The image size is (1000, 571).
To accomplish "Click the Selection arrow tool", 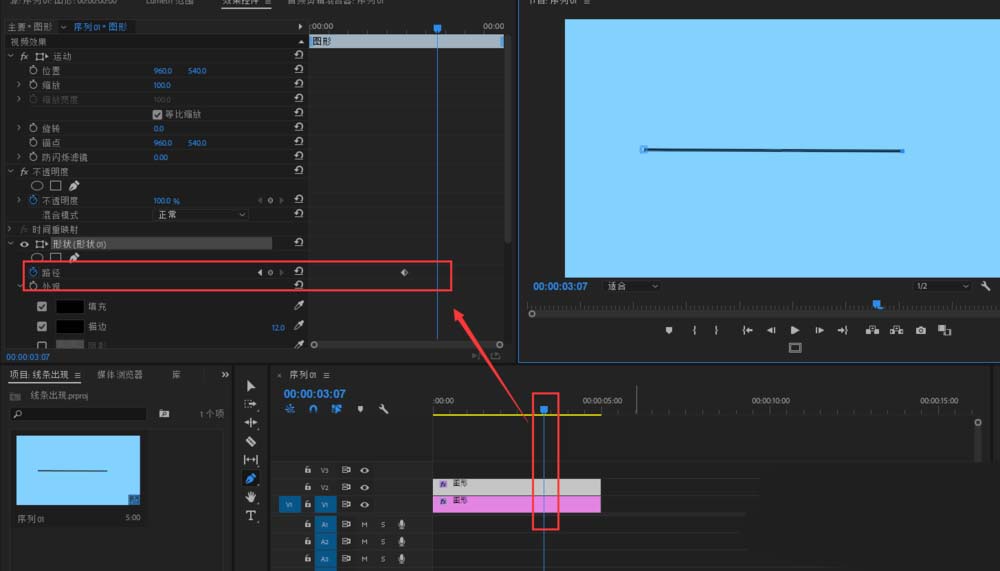I will (x=251, y=386).
